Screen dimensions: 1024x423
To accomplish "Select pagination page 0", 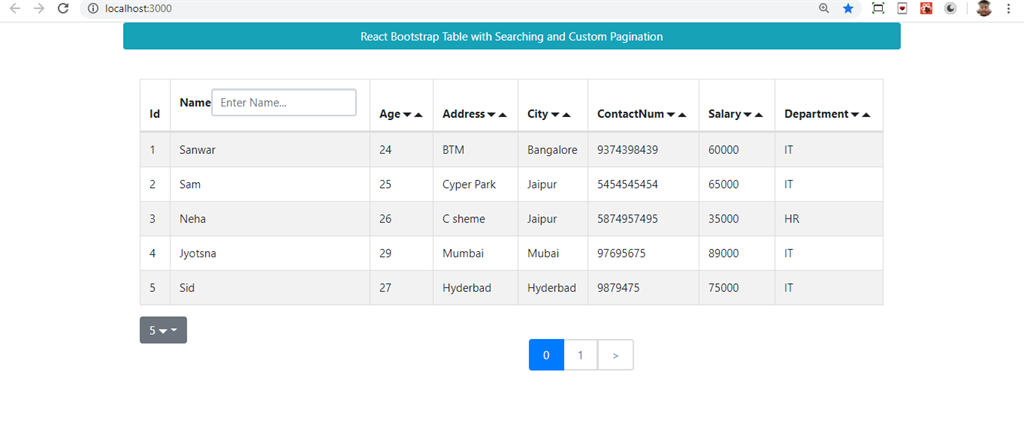I will [x=547, y=355].
